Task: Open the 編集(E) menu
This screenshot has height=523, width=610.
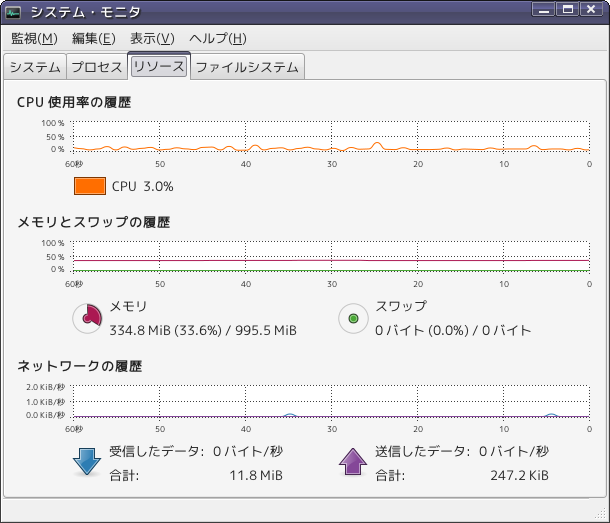Action: [x=94, y=39]
